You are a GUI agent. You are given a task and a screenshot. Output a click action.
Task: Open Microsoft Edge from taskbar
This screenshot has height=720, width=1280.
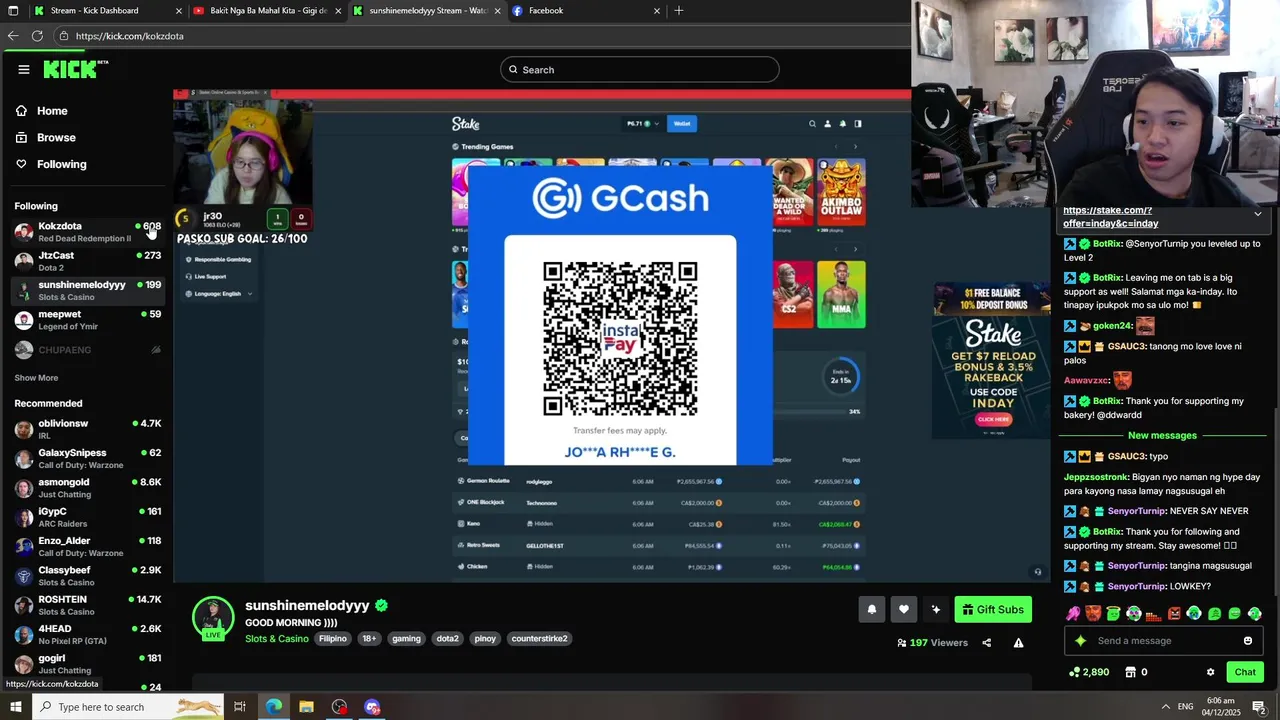point(274,707)
